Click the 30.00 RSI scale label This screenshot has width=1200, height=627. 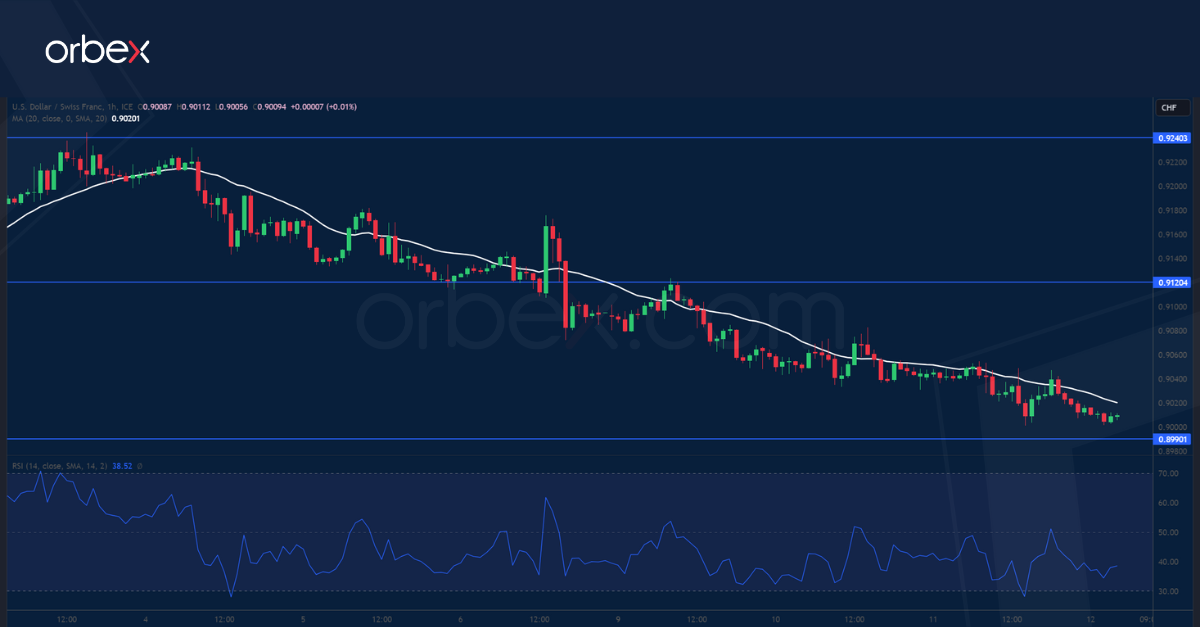[1166, 592]
